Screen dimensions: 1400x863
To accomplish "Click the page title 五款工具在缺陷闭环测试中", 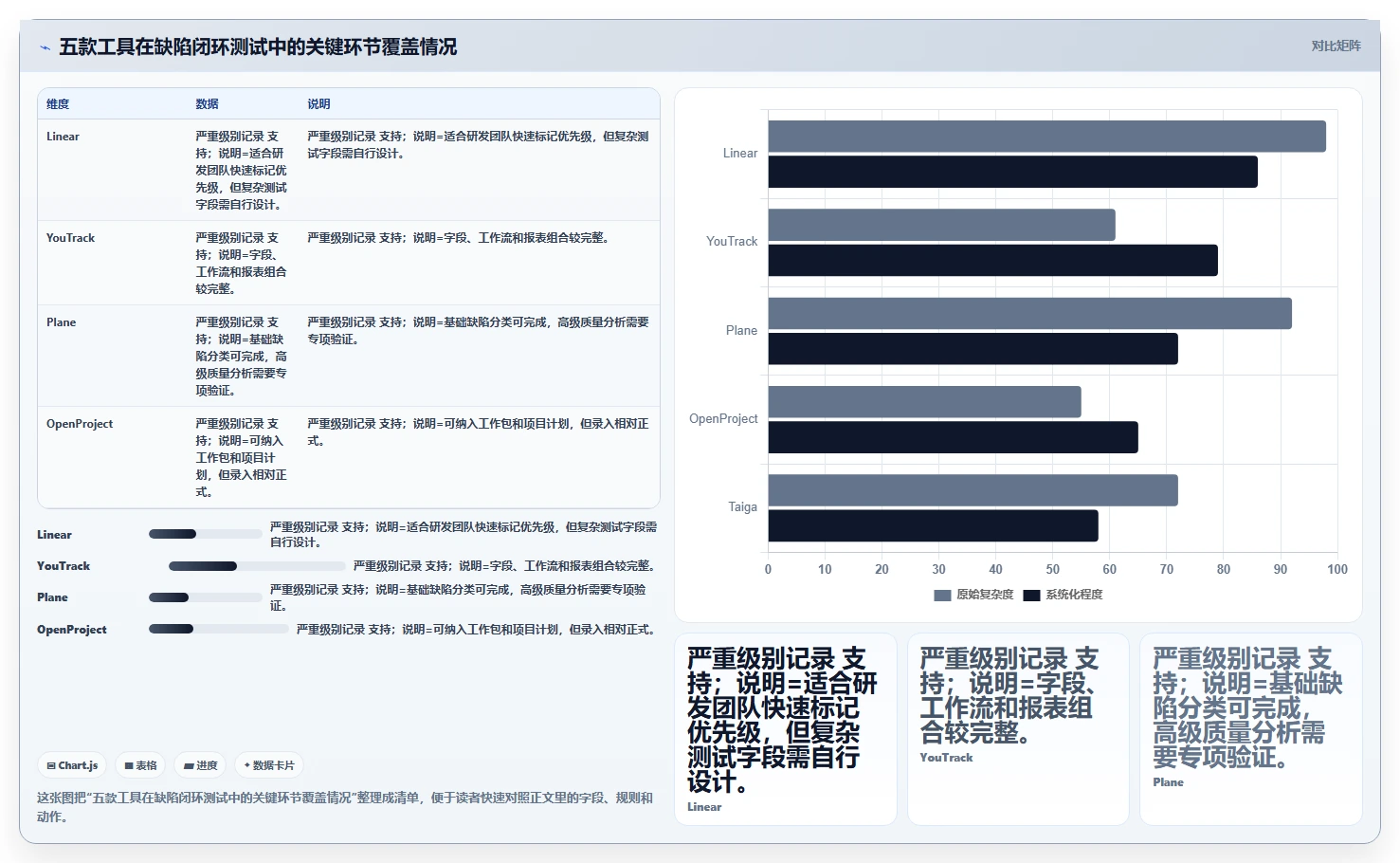I will click(x=258, y=46).
